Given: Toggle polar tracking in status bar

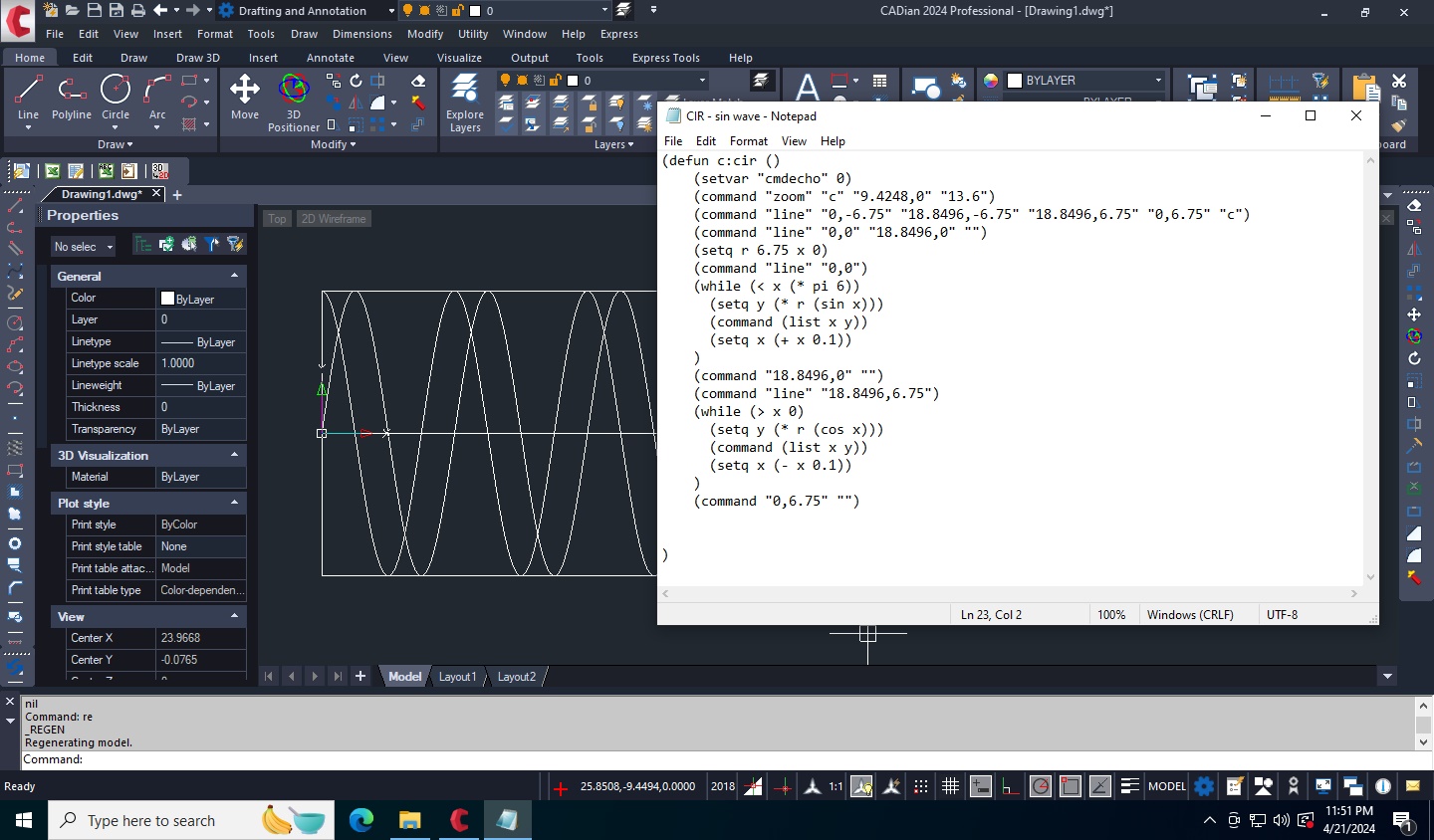Looking at the screenshot, I should coord(1040,786).
